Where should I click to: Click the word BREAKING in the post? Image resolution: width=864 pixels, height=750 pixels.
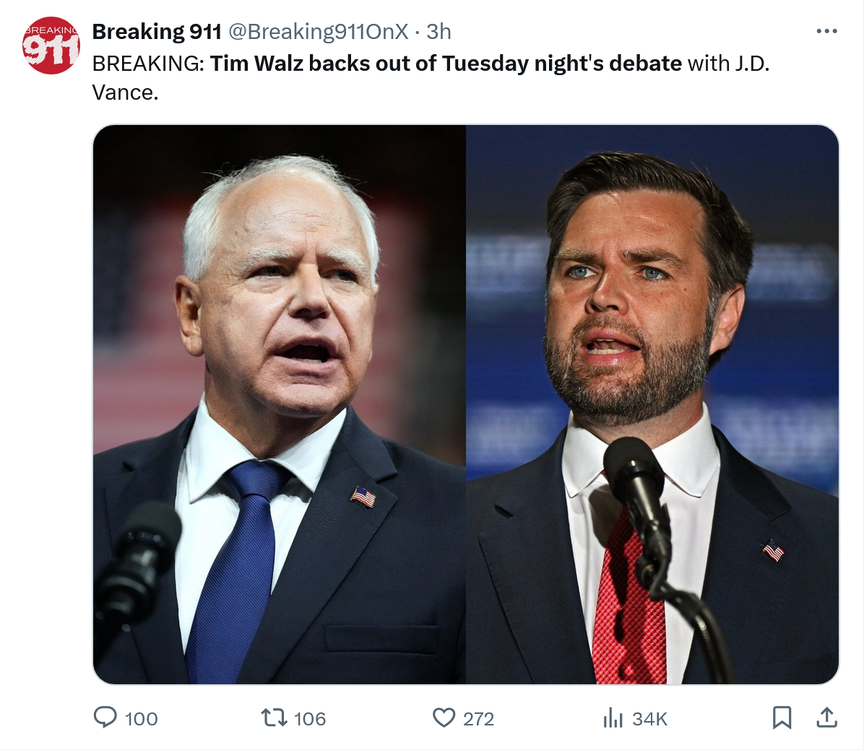(x=147, y=63)
